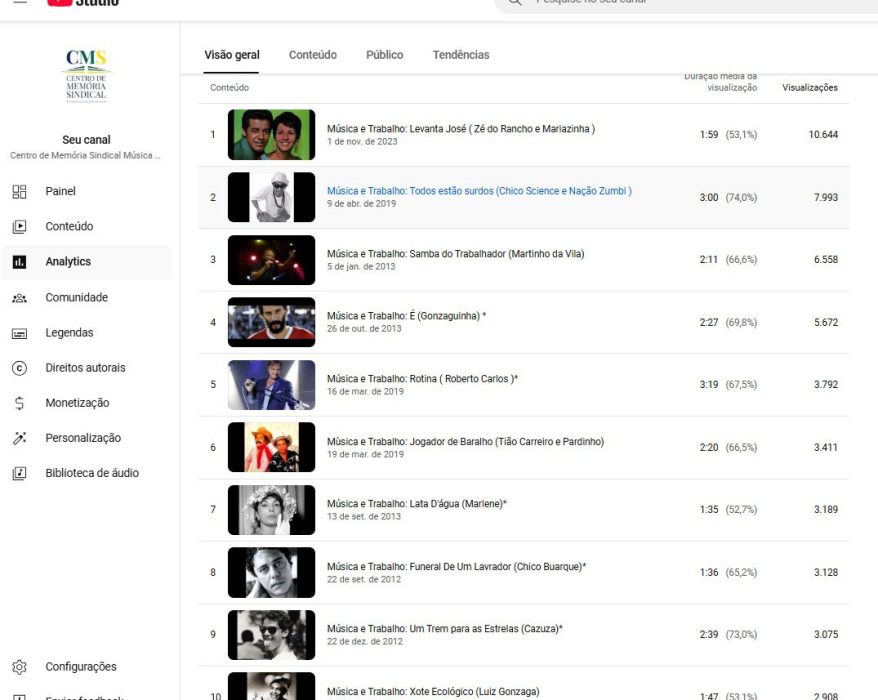Open the Personalização magic wand icon
The image size is (878, 700).
tap(19, 438)
